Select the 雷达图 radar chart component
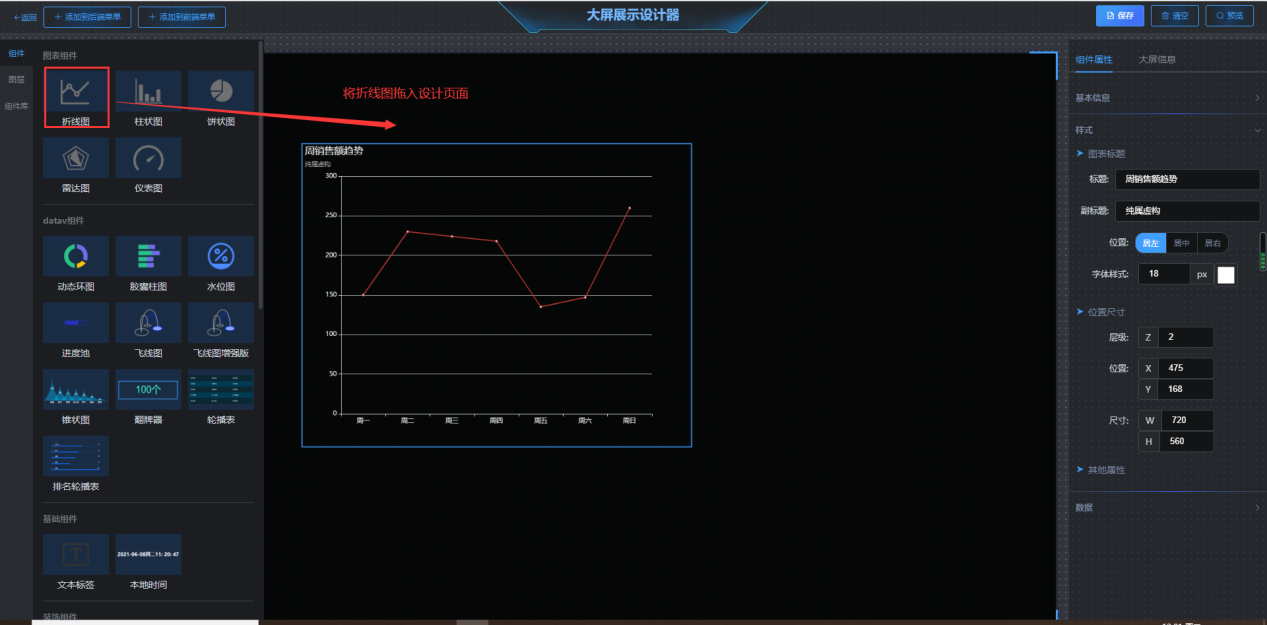Image resolution: width=1267 pixels, height=625 pixels. 76,166
